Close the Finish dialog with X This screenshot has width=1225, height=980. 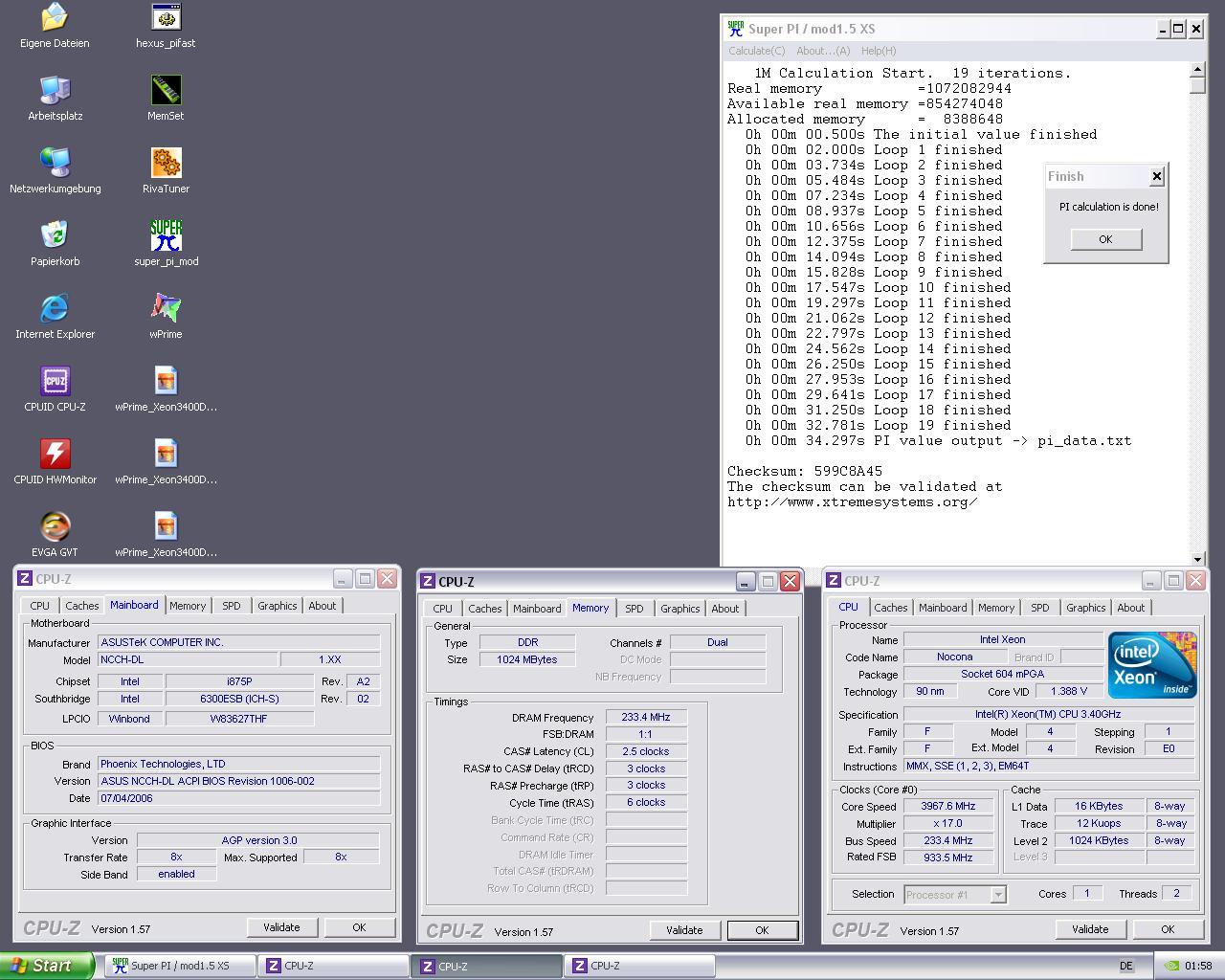[x=1156, y=176]
